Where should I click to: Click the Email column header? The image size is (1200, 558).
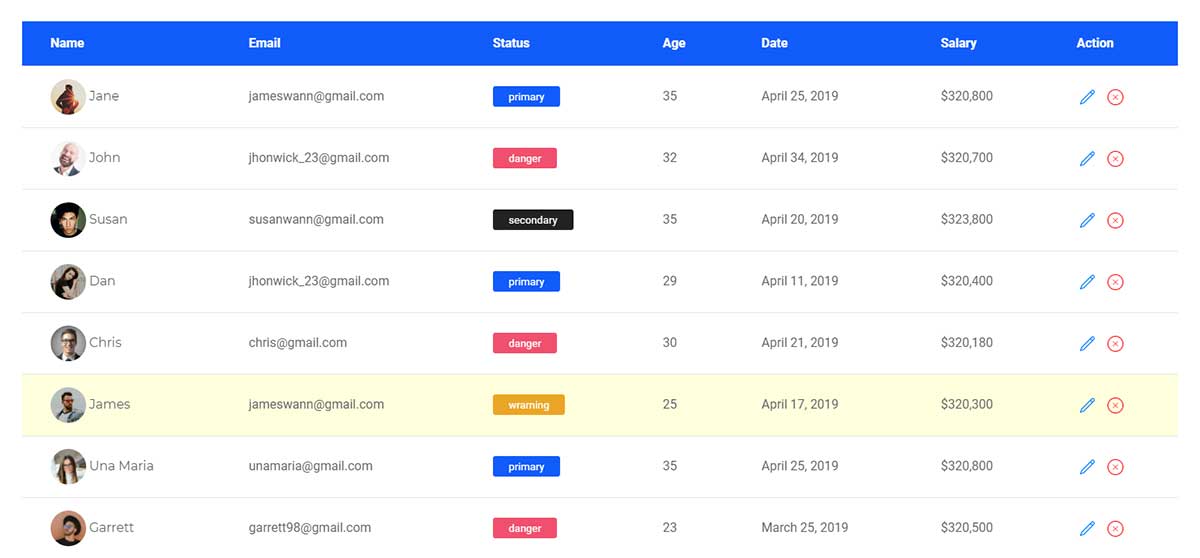pyautogui.click(x=264, y=43)
